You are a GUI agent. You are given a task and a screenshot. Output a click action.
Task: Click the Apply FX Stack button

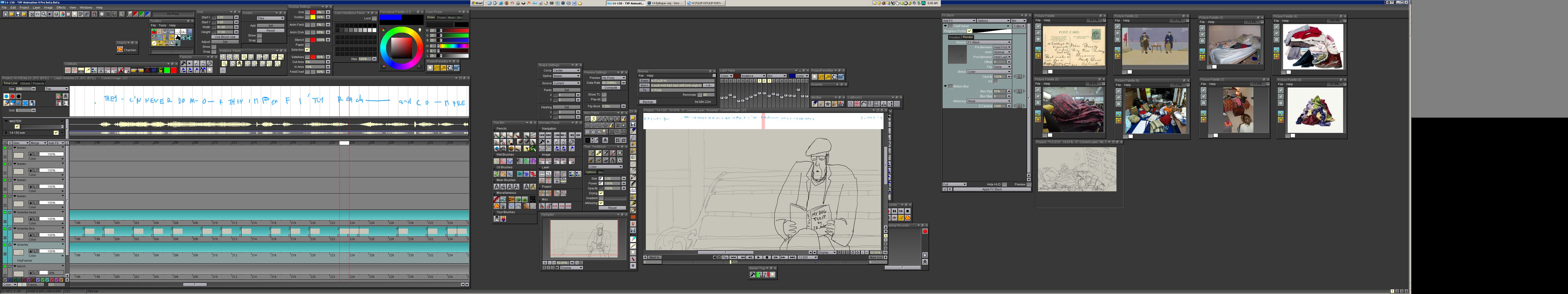click(992, 189)
